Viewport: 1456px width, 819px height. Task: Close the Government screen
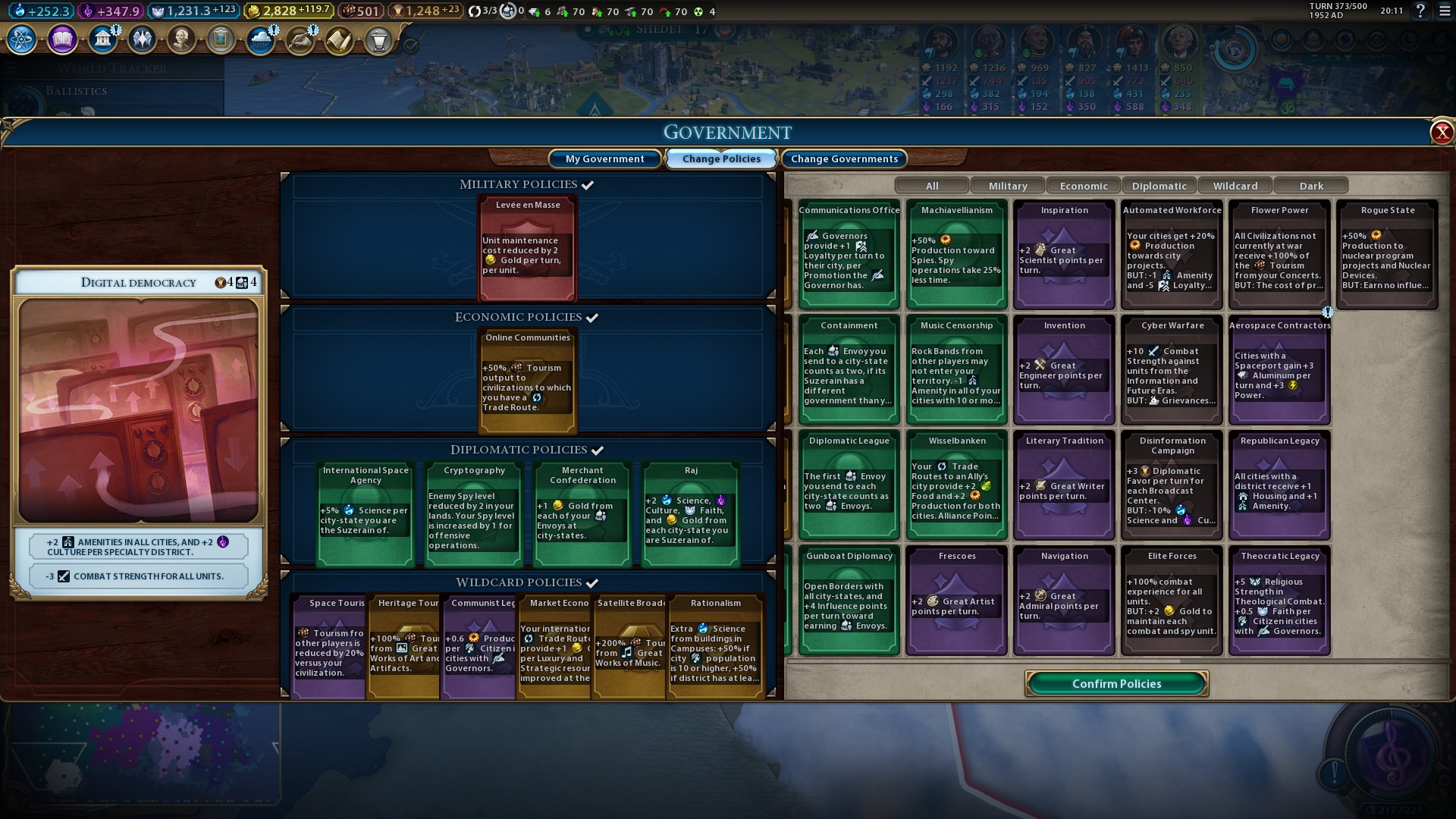click(x=1441, y=133)
